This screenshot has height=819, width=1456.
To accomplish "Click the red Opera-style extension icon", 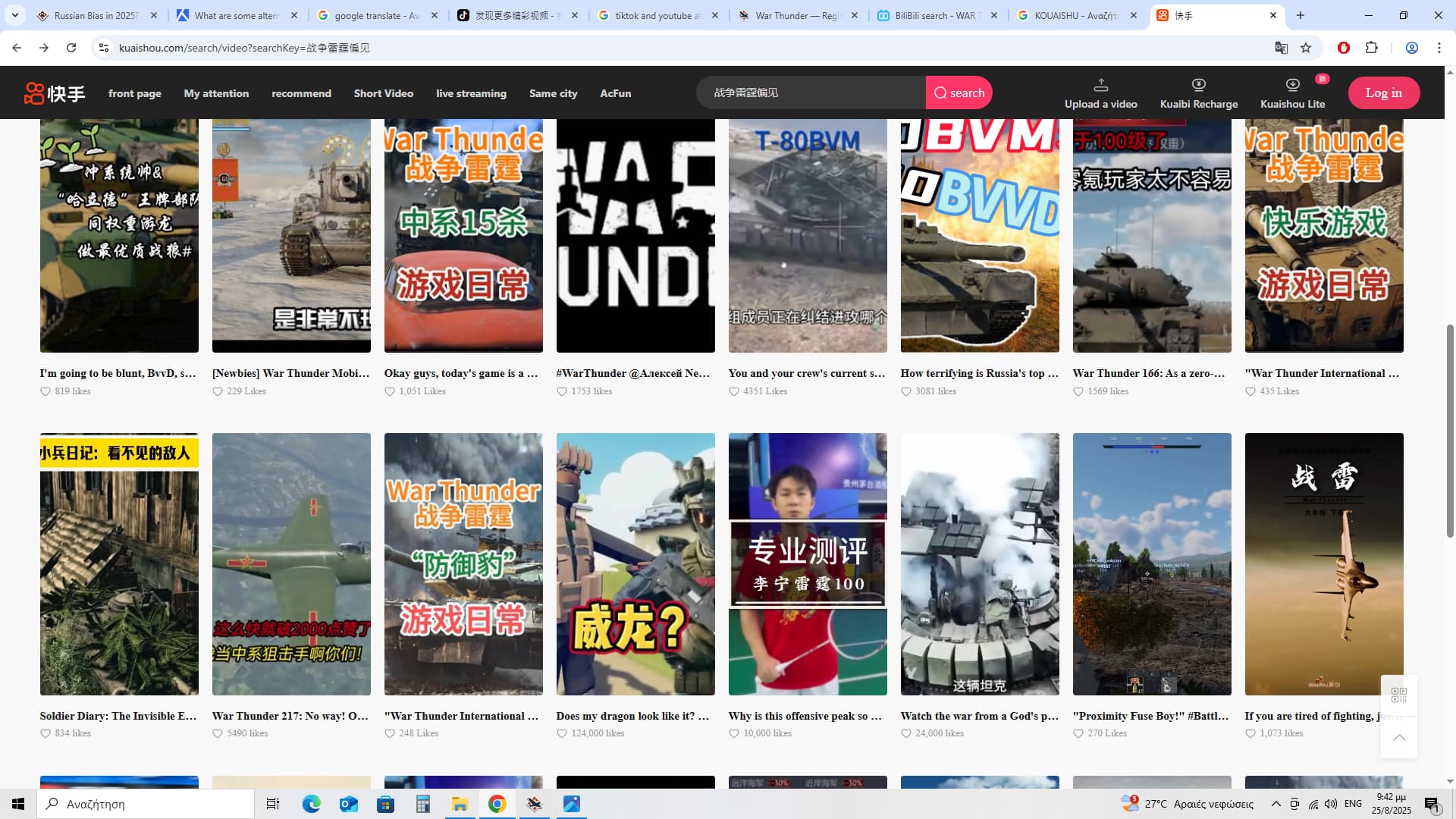I will pyautogui.click(x=1344, y=48).
